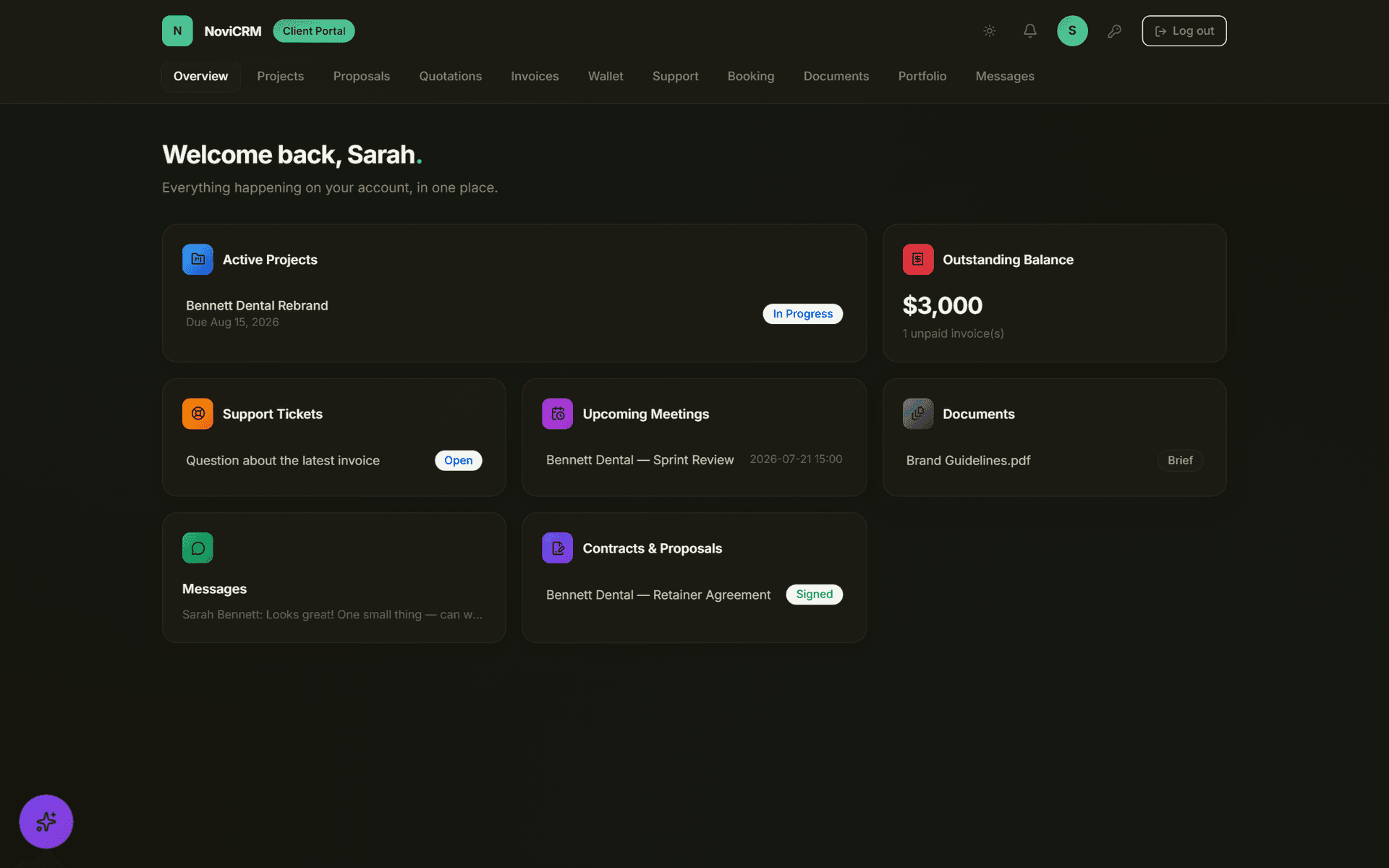
Task: Go to the Quotations tab
Action: [451, 77]
